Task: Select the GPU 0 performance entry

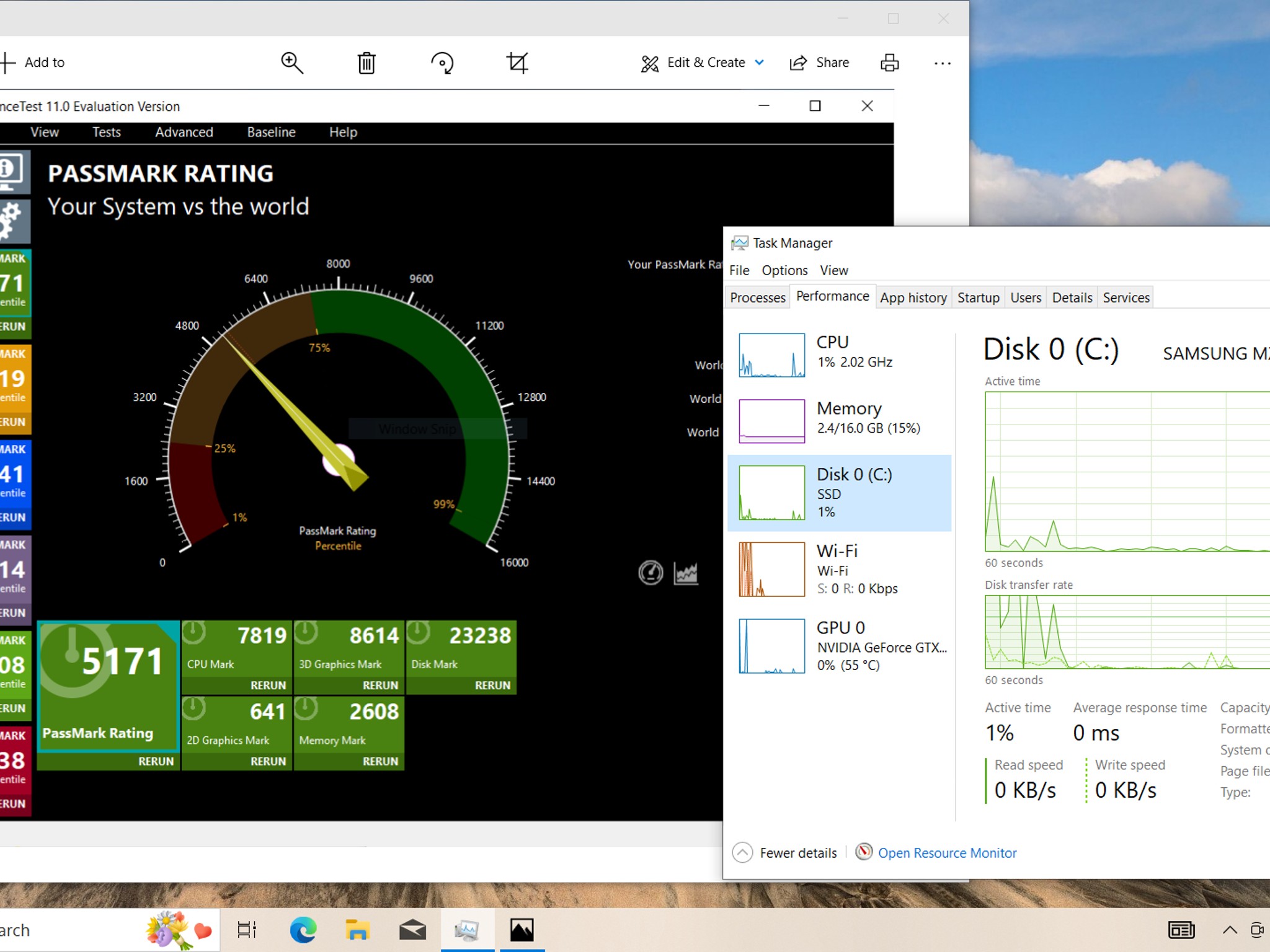Action: [x=840, y=646]
